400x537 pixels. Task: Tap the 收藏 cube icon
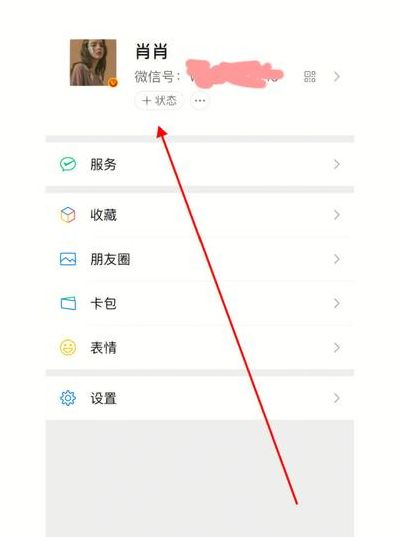(68, 215)
